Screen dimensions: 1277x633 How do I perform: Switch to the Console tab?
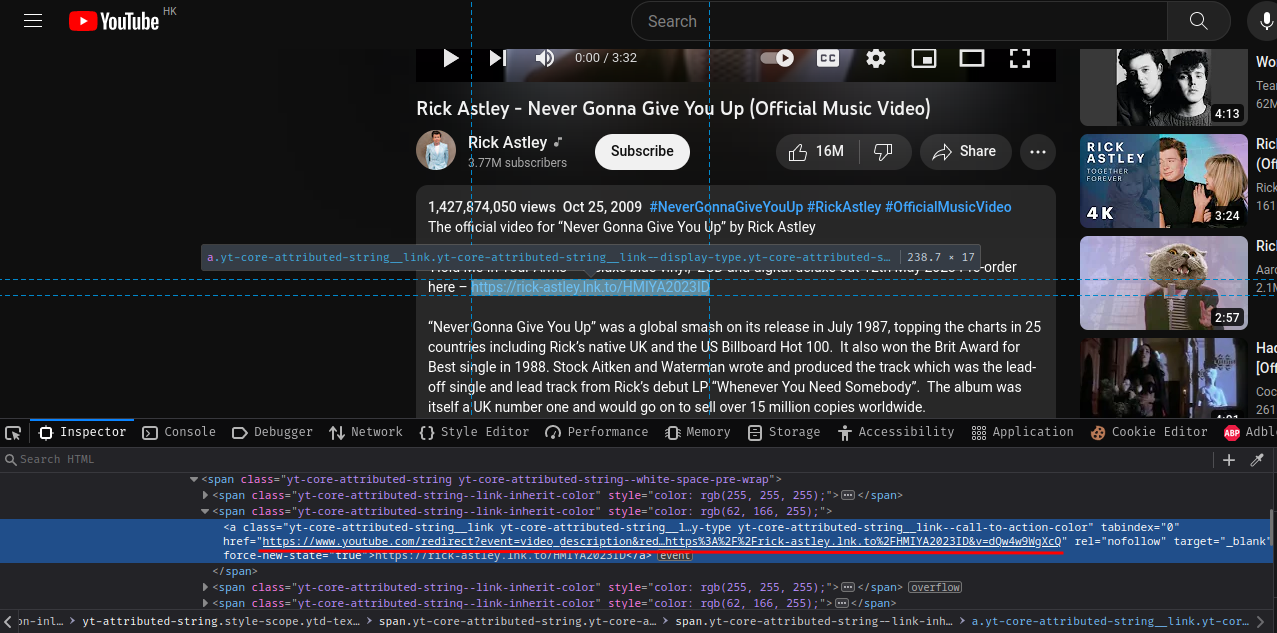(x=179, y=432)
